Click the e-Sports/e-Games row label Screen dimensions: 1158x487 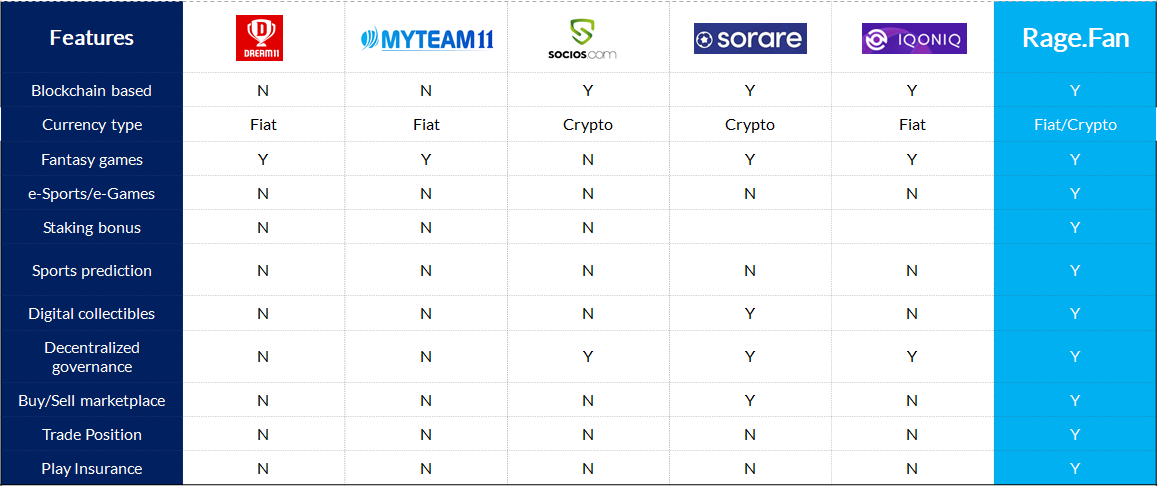(92, 194)
